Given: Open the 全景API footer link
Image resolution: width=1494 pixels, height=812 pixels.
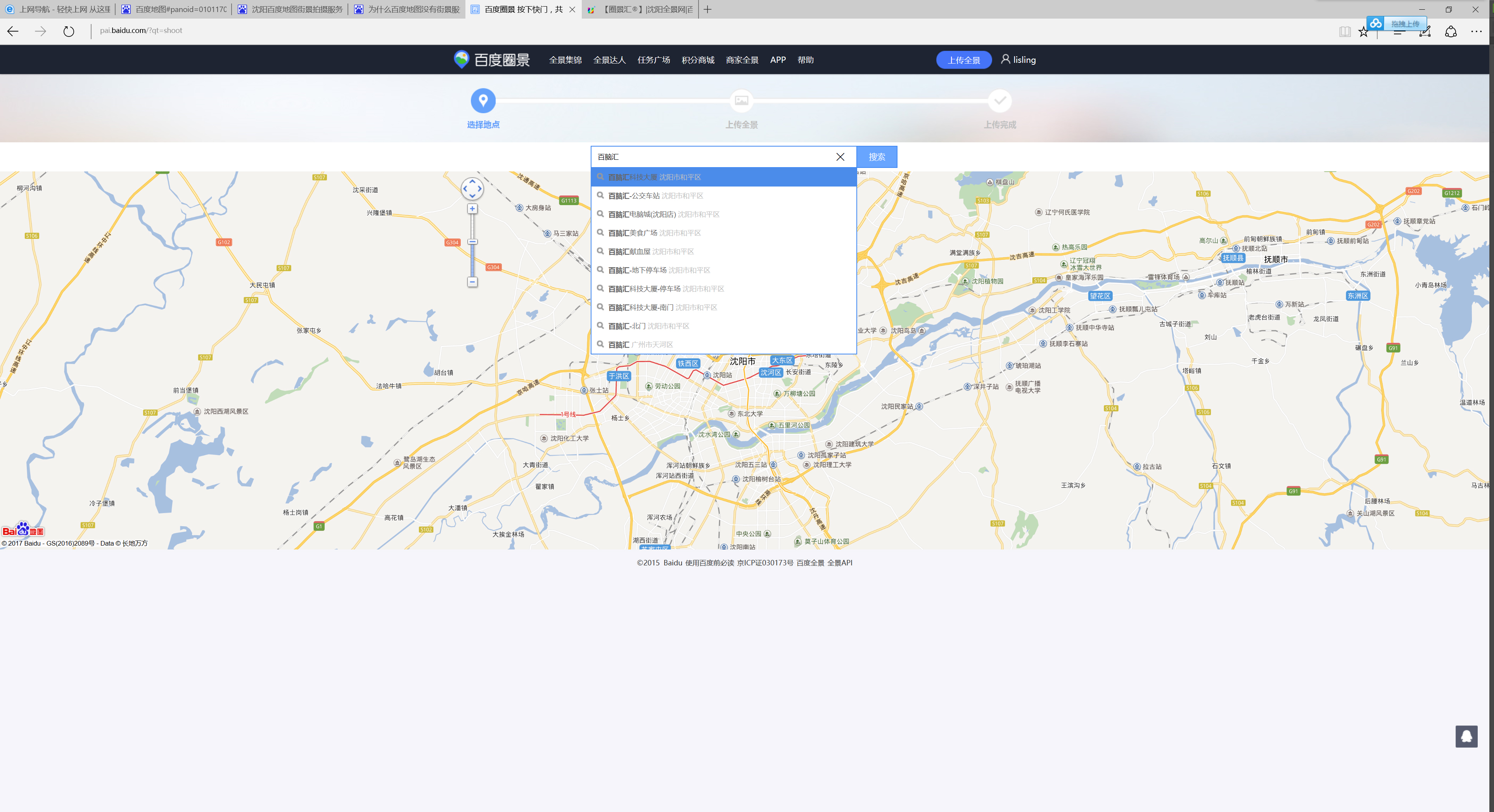Looking at the screenshot, I should (x=839, y=563).
